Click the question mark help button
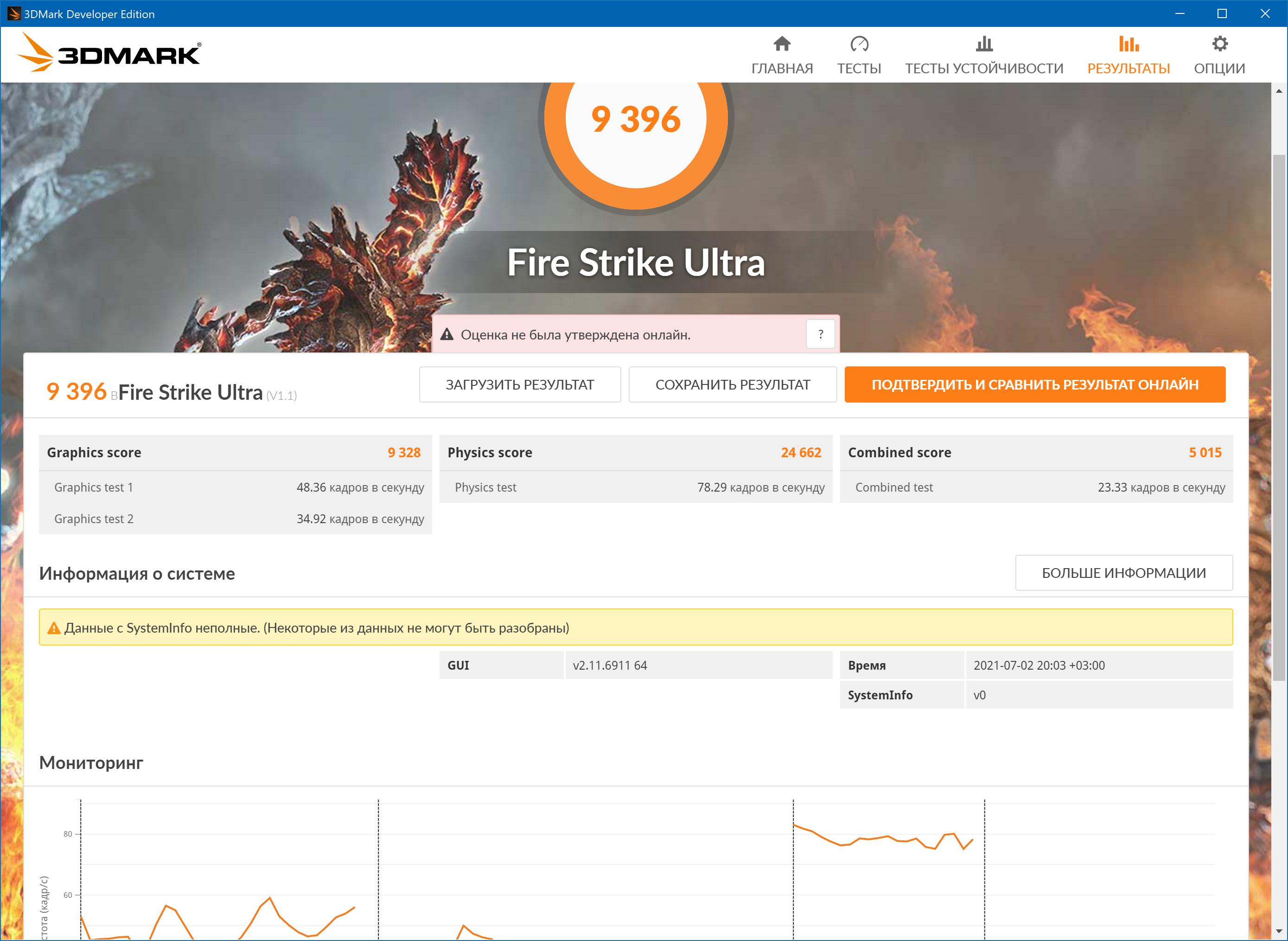 point(820,334)
